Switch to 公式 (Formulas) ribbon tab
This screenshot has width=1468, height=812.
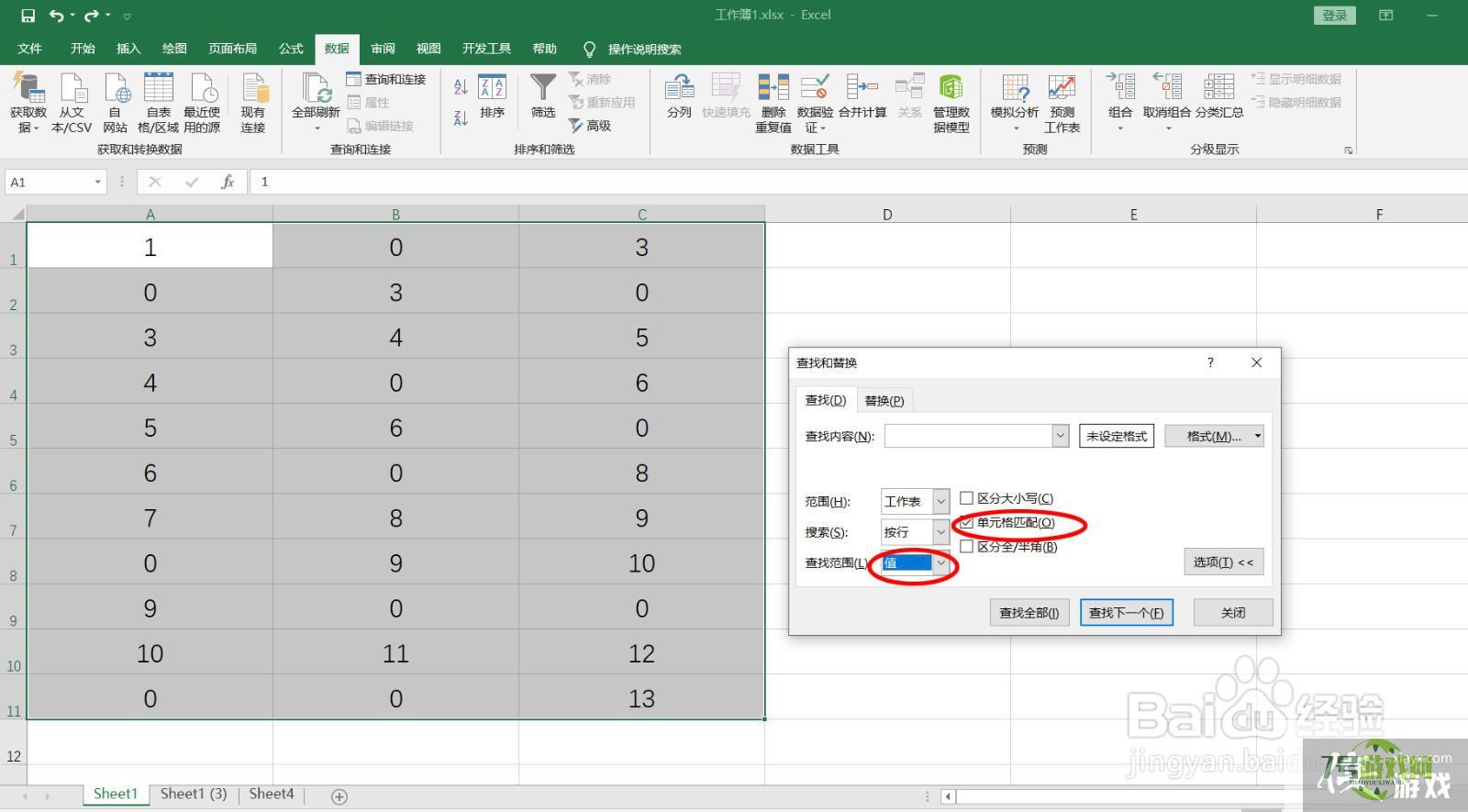tap(291, 49)
